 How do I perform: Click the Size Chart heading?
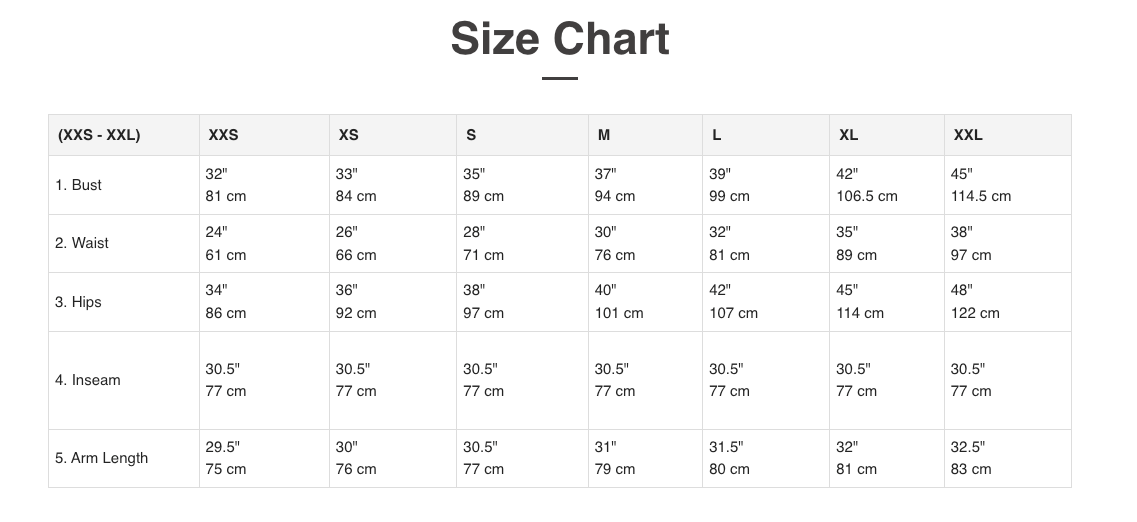click(559, 40)
